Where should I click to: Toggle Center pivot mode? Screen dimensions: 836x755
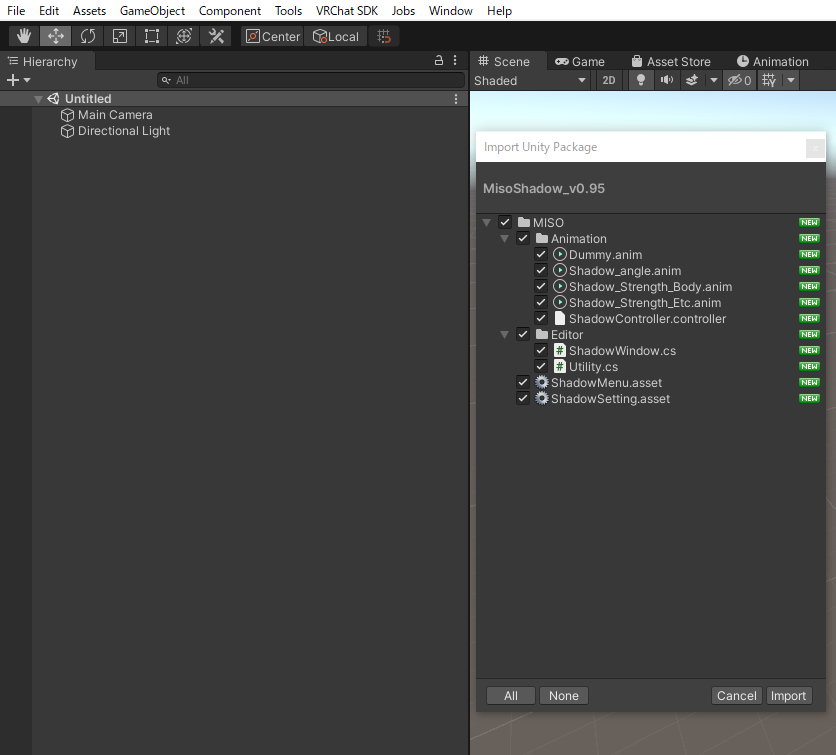(x=272, y=36)
